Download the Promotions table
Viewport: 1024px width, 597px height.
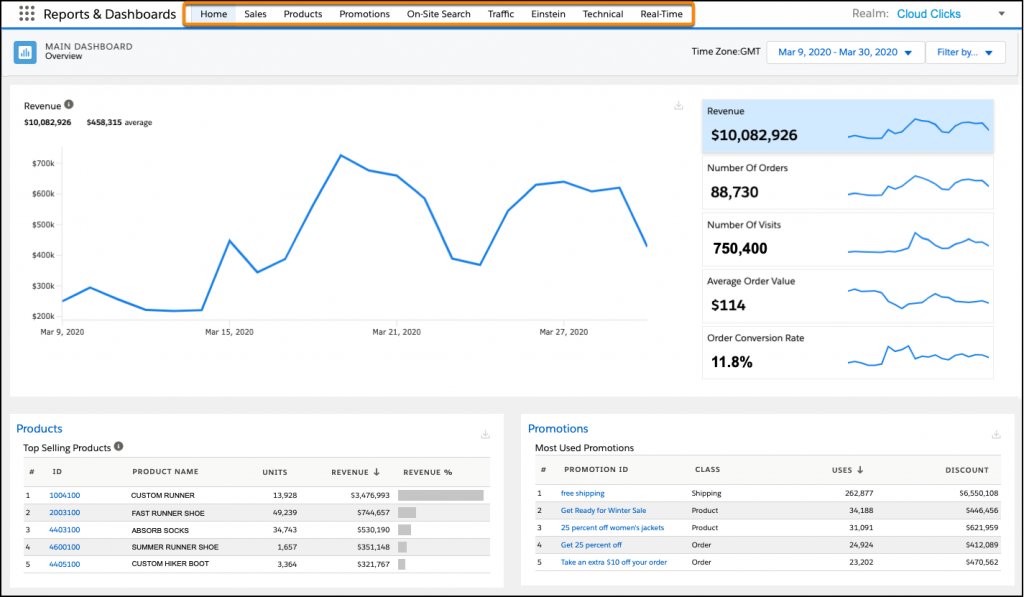click(x=996, y=434)
